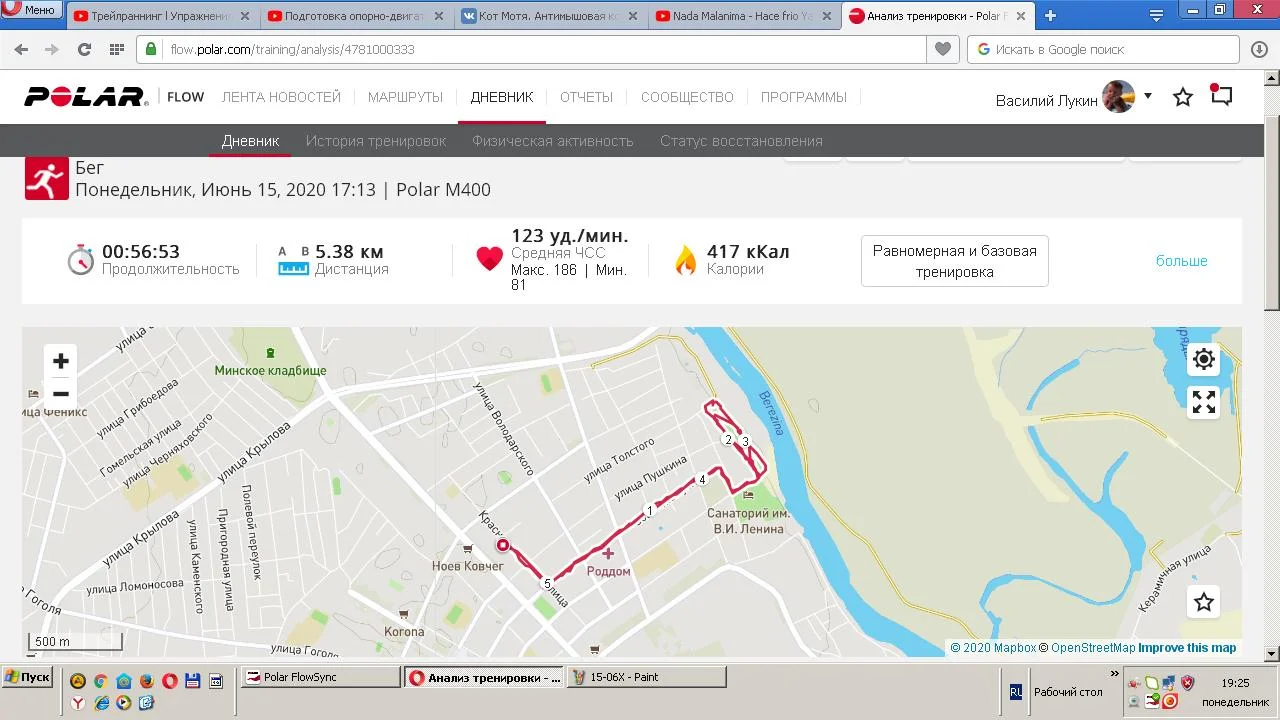Click Равномерная и базовая тренировка button

pyautogui.click(x=955, y=261)
